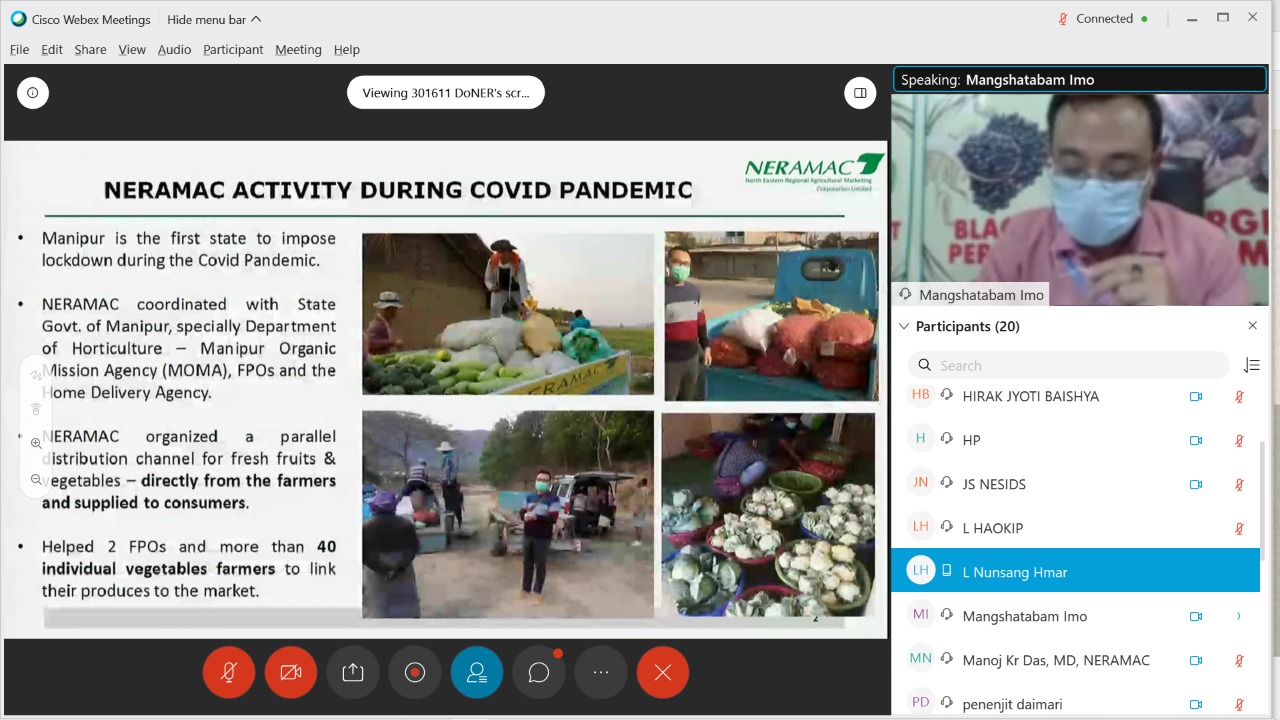Zoom in on shared content

pyautogui.click(x=36, y=443)
